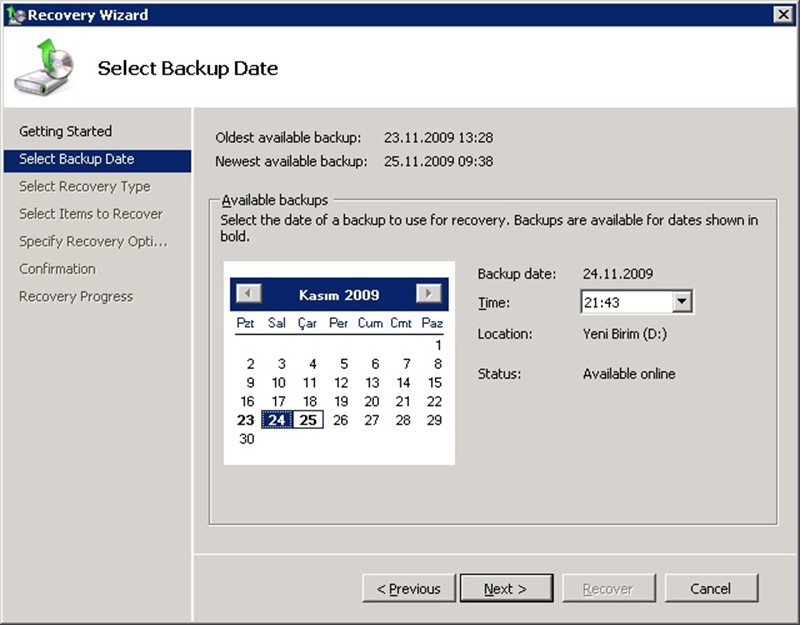Select Recovery Type step in sidebar
This screenshot has width=800, height=625.
(x=85, y=186)
